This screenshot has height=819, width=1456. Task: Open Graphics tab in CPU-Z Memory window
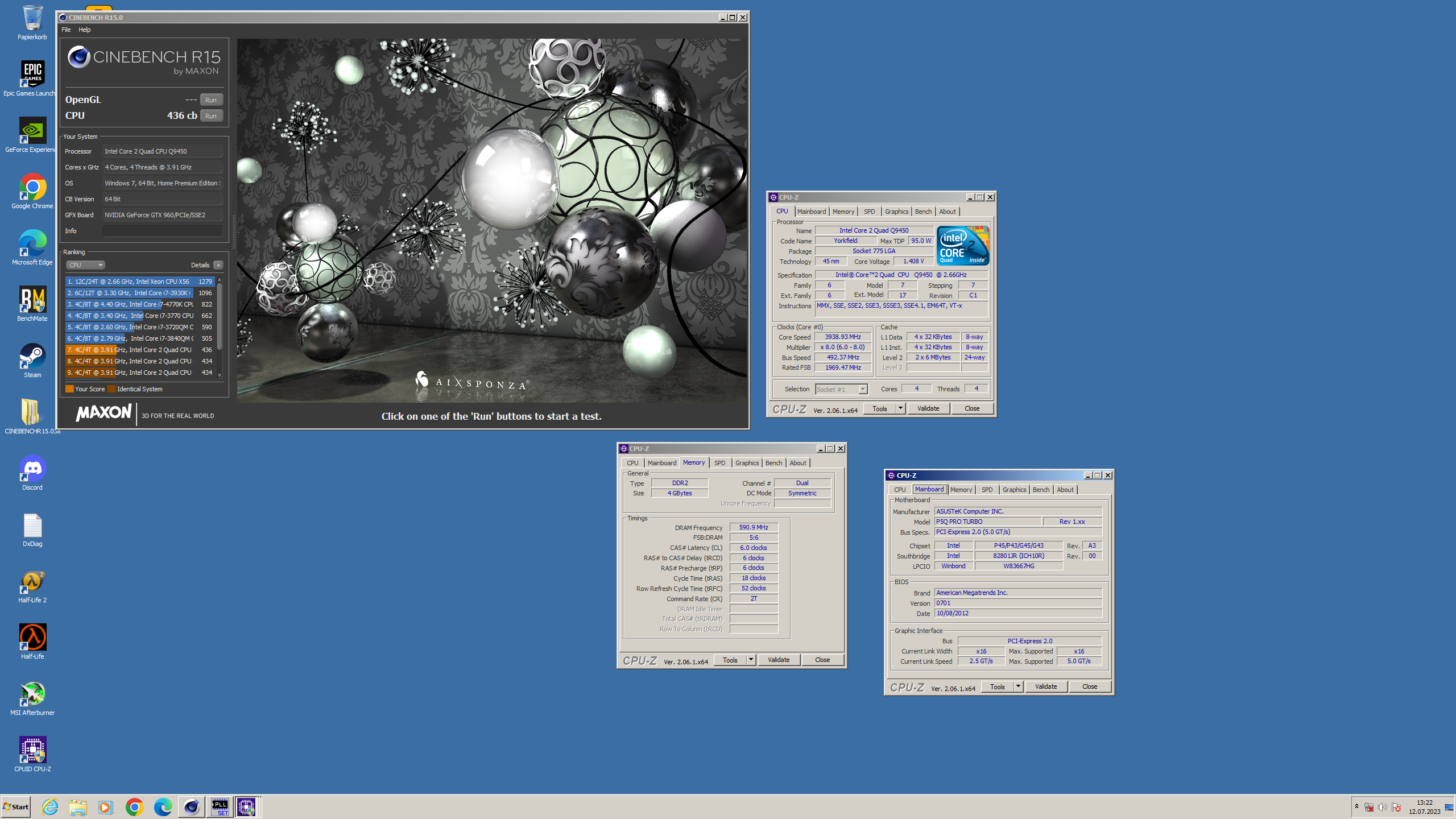pyautogui.click(x=747, y=463)
